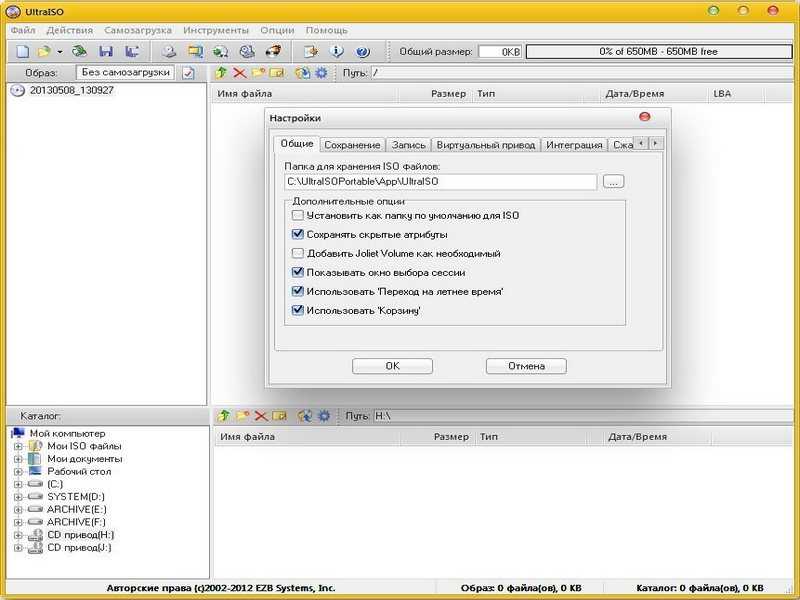Click the blue Info toolbar icon
This screenshot has width=800, height=600.
pos(337,52)
